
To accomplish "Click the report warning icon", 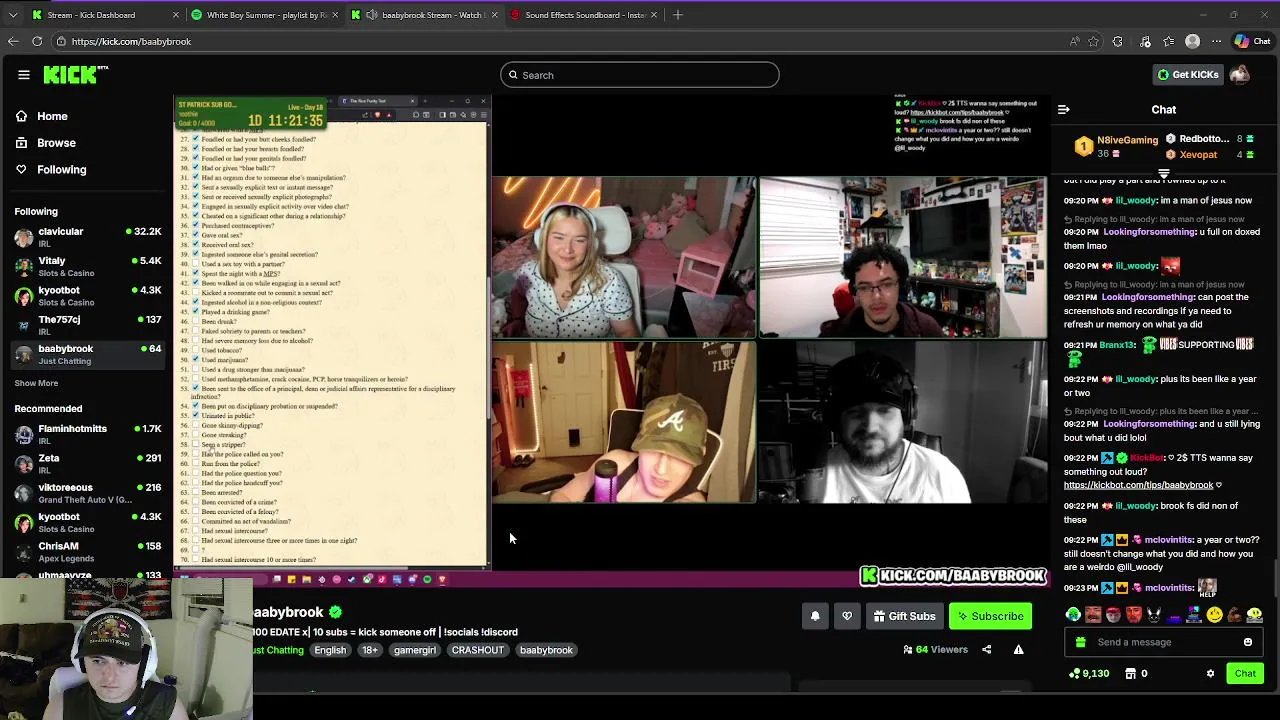I will (1018, 650).
